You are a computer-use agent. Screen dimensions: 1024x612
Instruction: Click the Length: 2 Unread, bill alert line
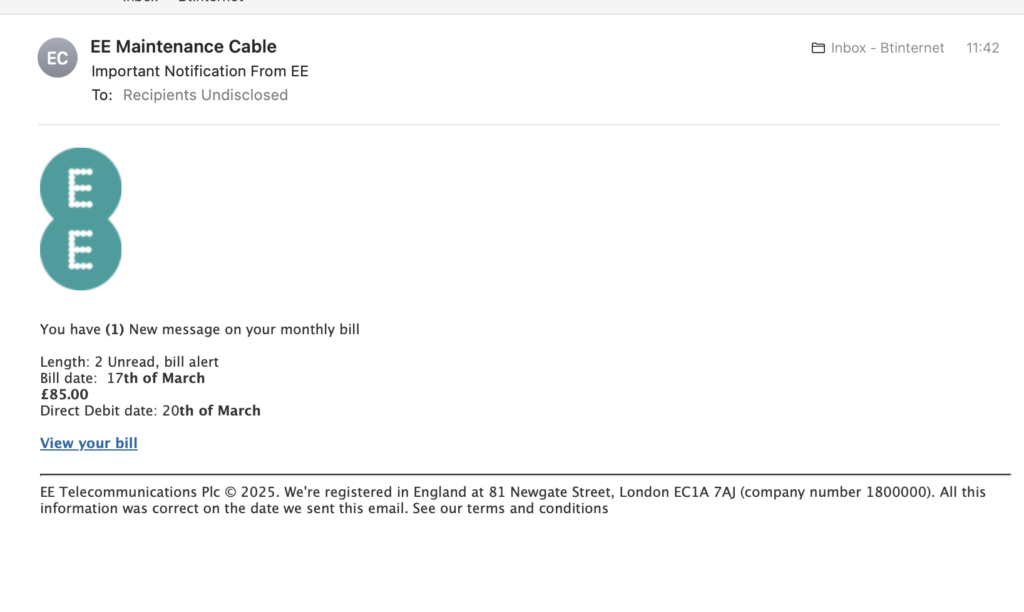pos(129,362)
